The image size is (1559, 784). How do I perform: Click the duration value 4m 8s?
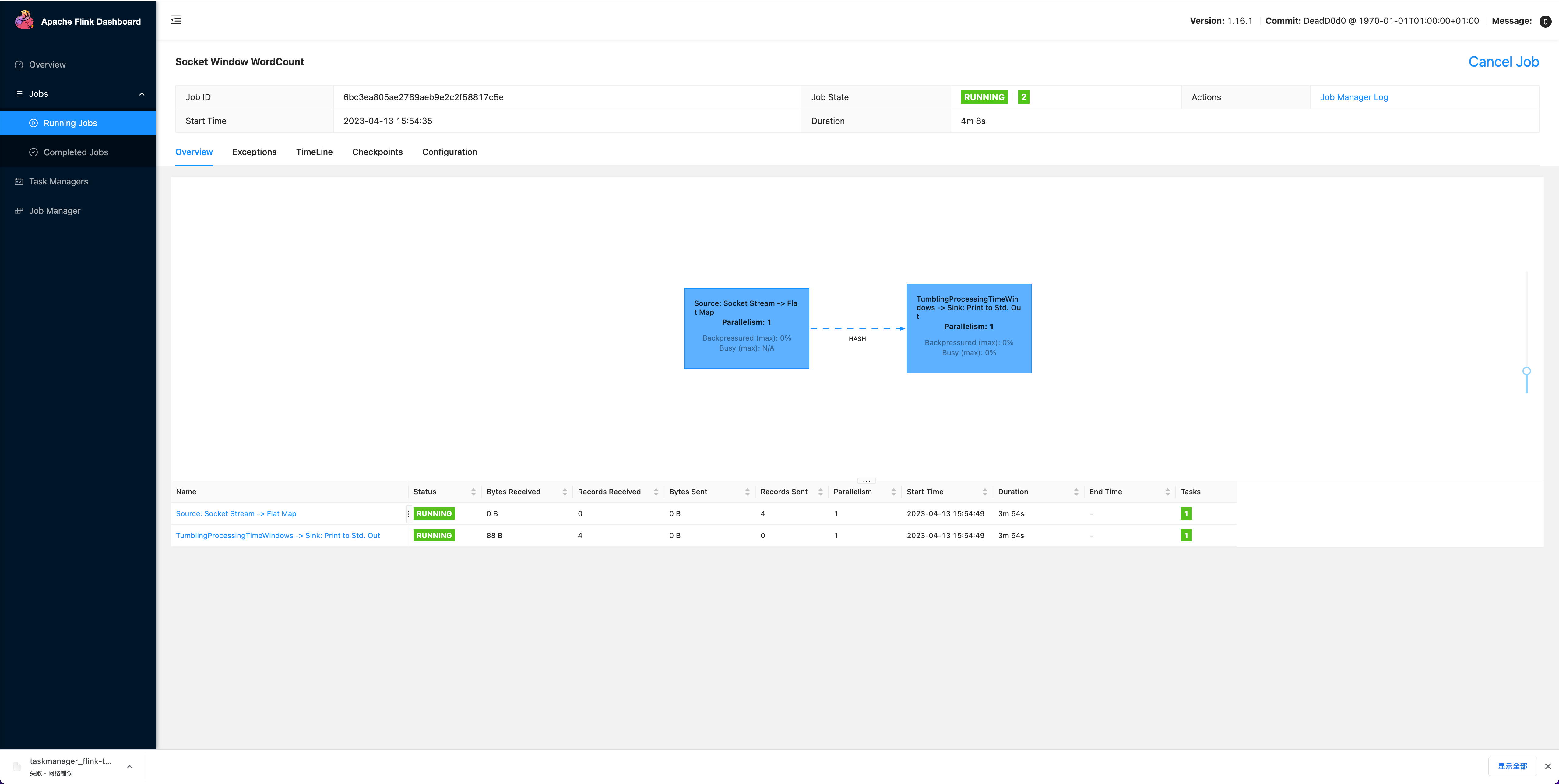973,121
